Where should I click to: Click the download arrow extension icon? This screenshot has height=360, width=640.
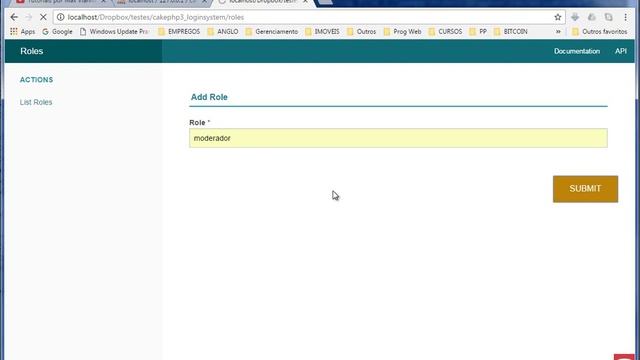[x=575, y=17]
